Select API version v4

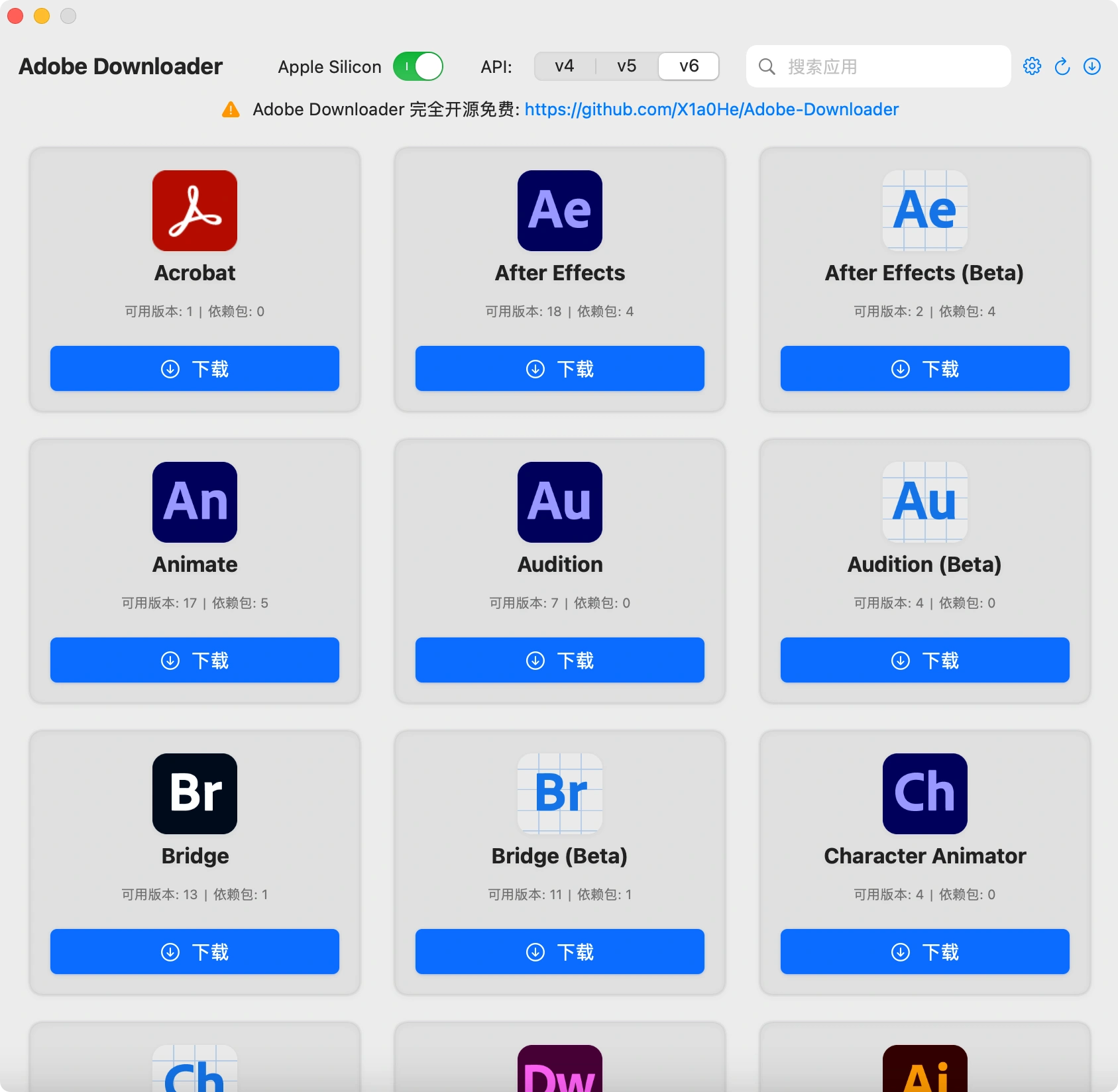click(x=565, y=66)
